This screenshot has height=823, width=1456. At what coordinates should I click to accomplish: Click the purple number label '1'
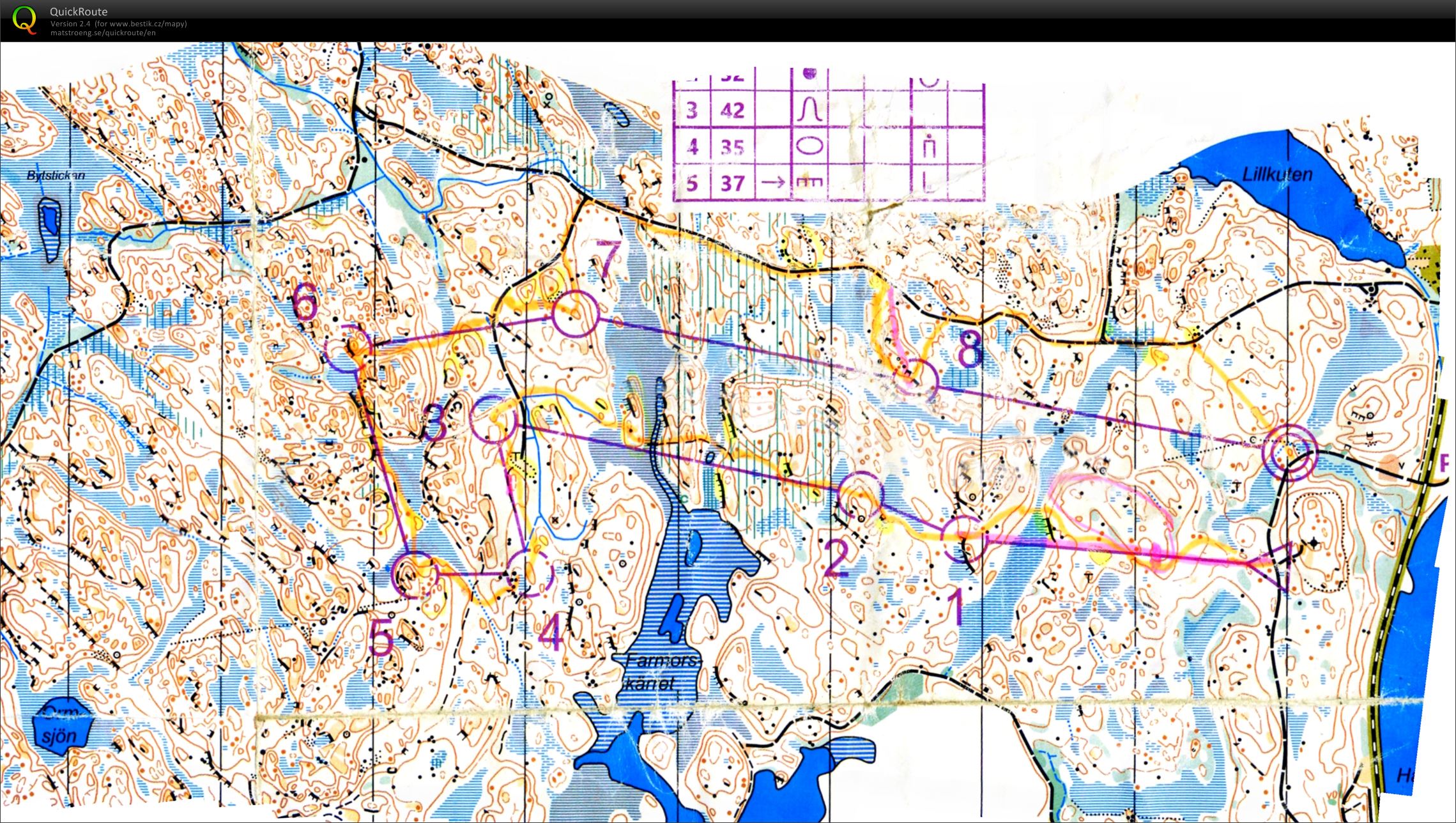pos(955,606)
